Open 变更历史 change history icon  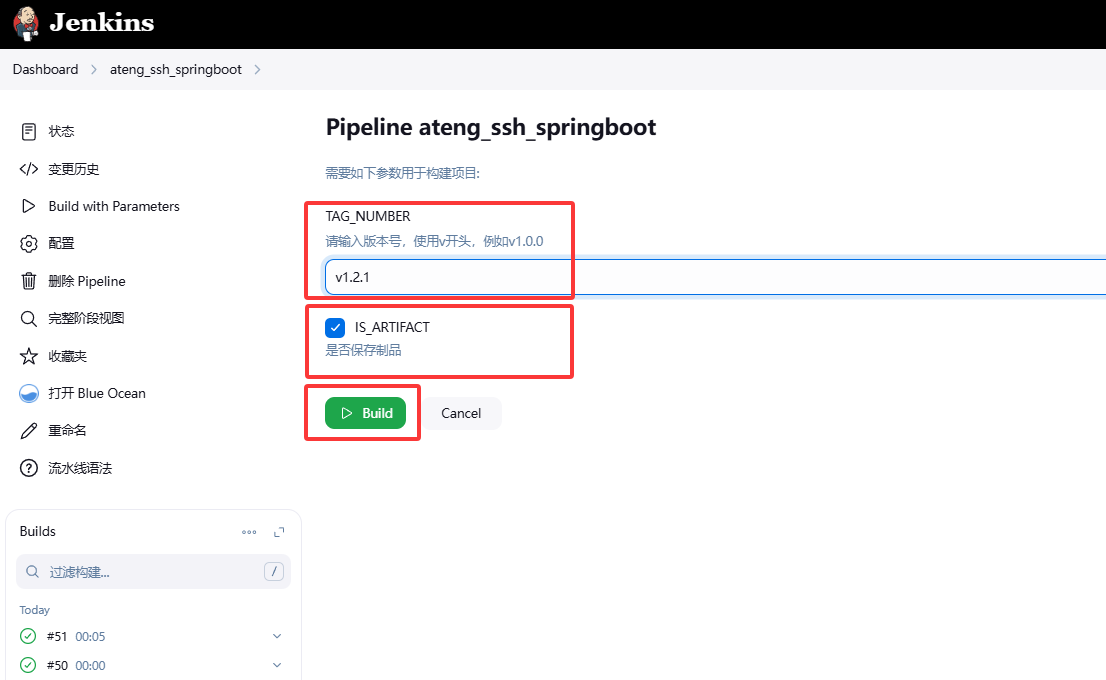click(29, 169)
